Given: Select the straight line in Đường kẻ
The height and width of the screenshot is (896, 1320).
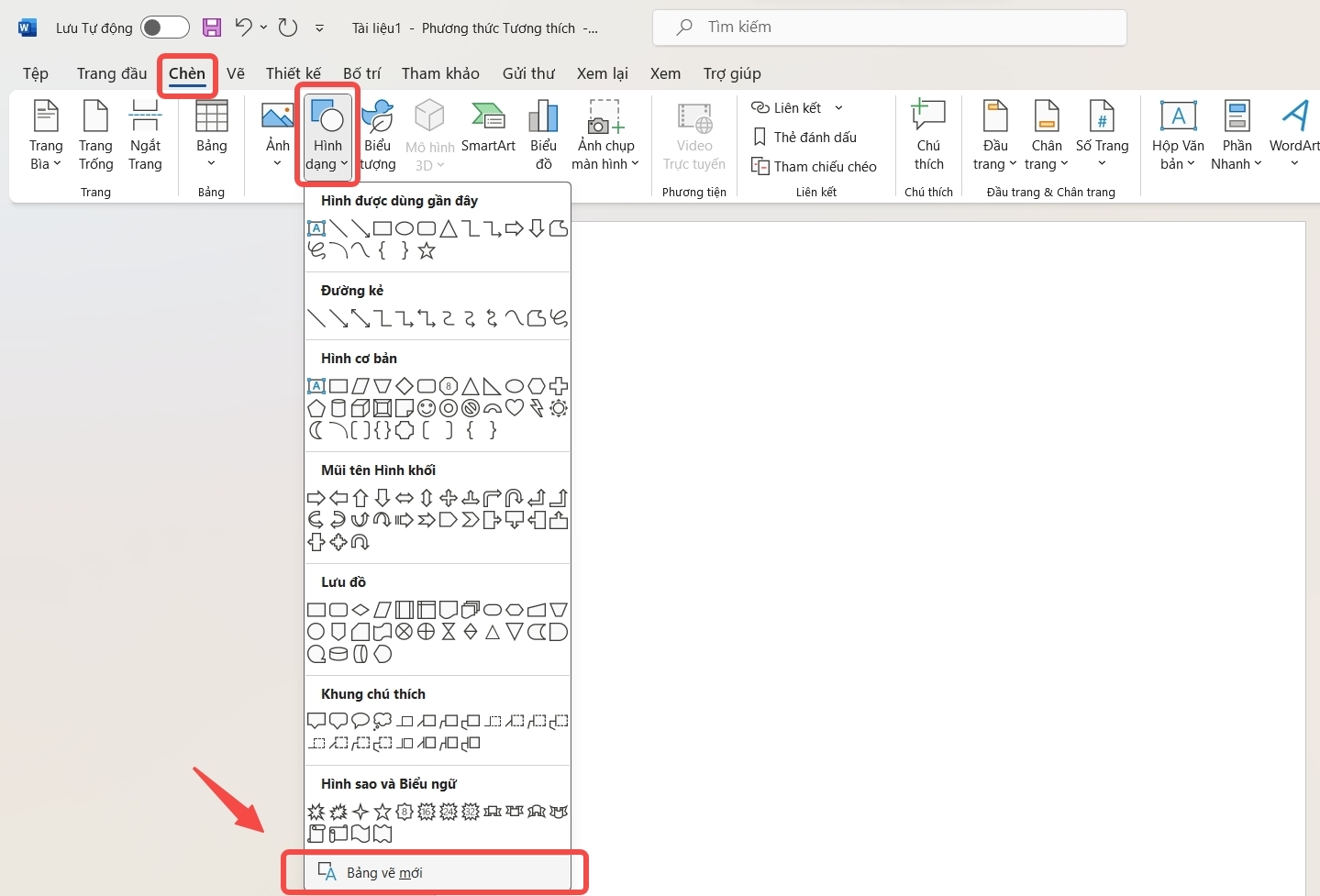Looking at the screenshot, I should click(316, 318).
